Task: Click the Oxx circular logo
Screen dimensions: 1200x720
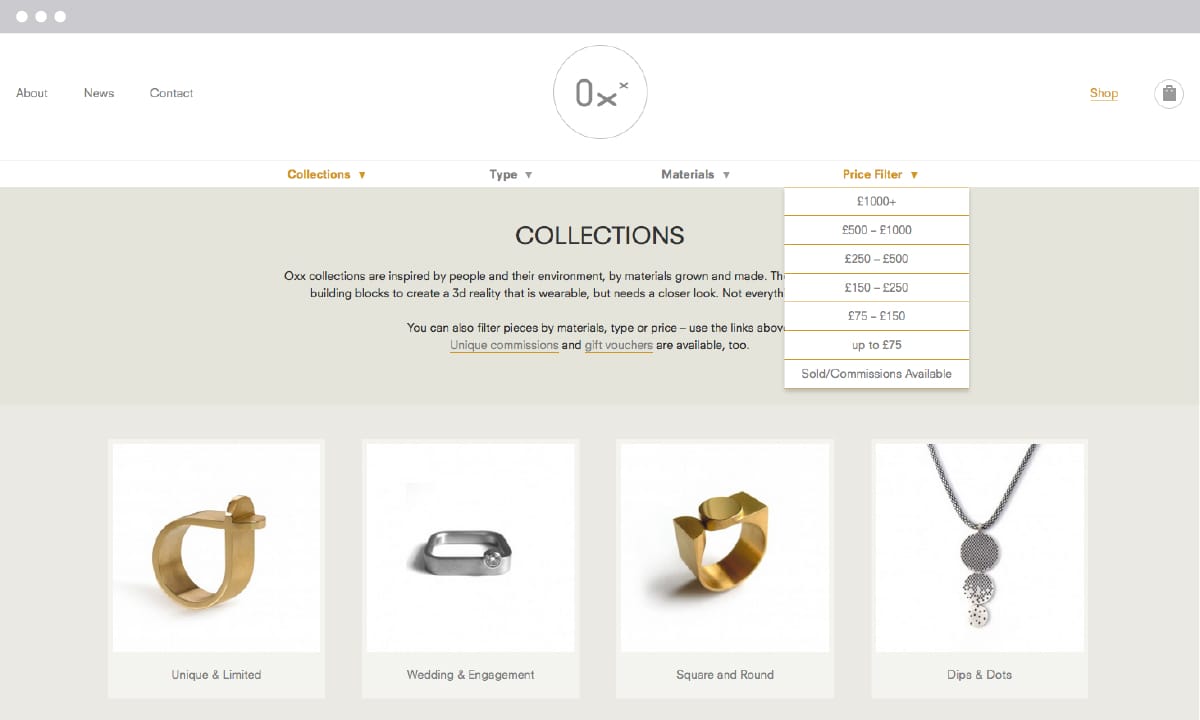Action: click(600, 92)
